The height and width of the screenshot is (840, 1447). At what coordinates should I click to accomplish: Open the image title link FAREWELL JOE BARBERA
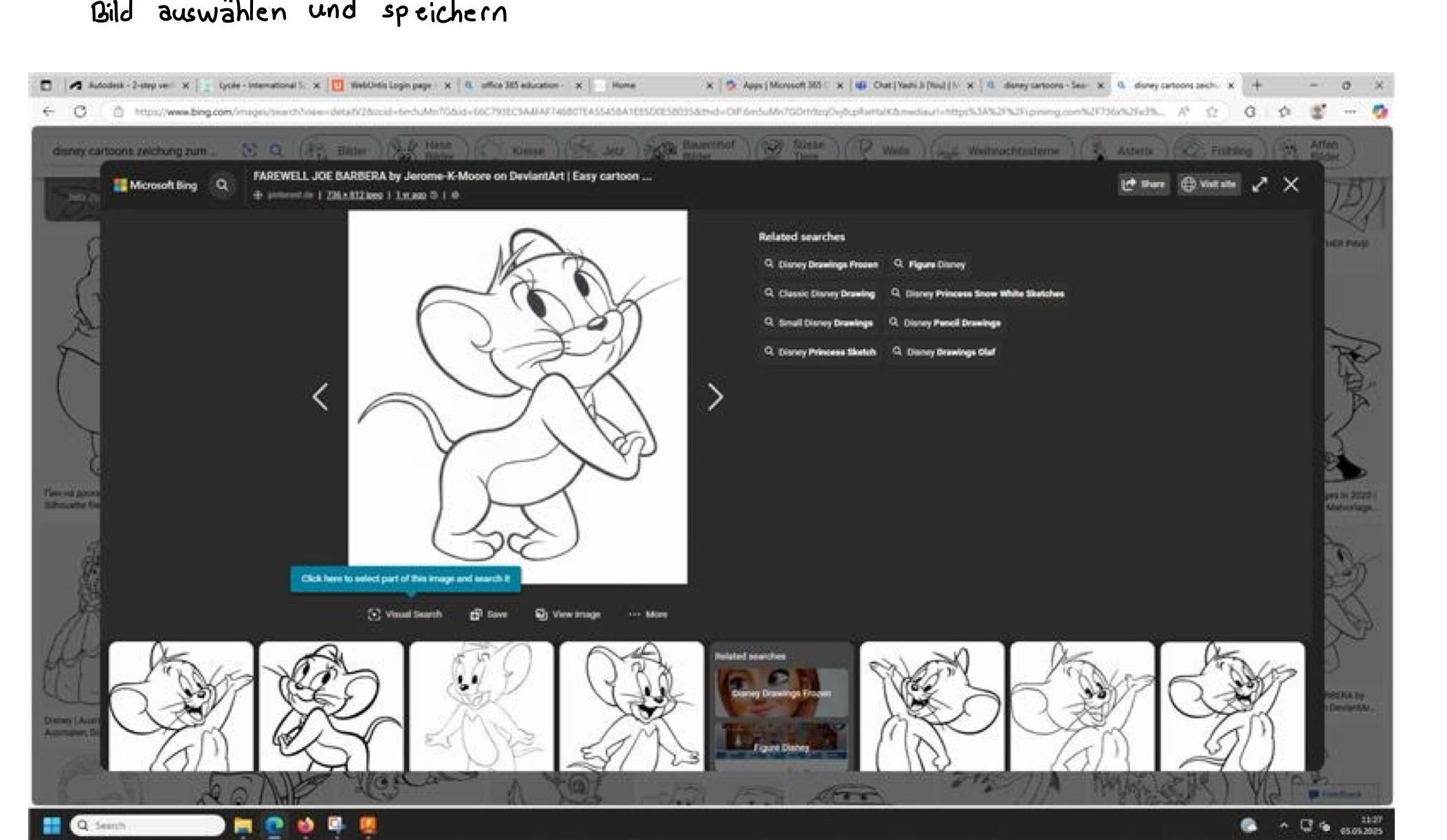point(452,176)
